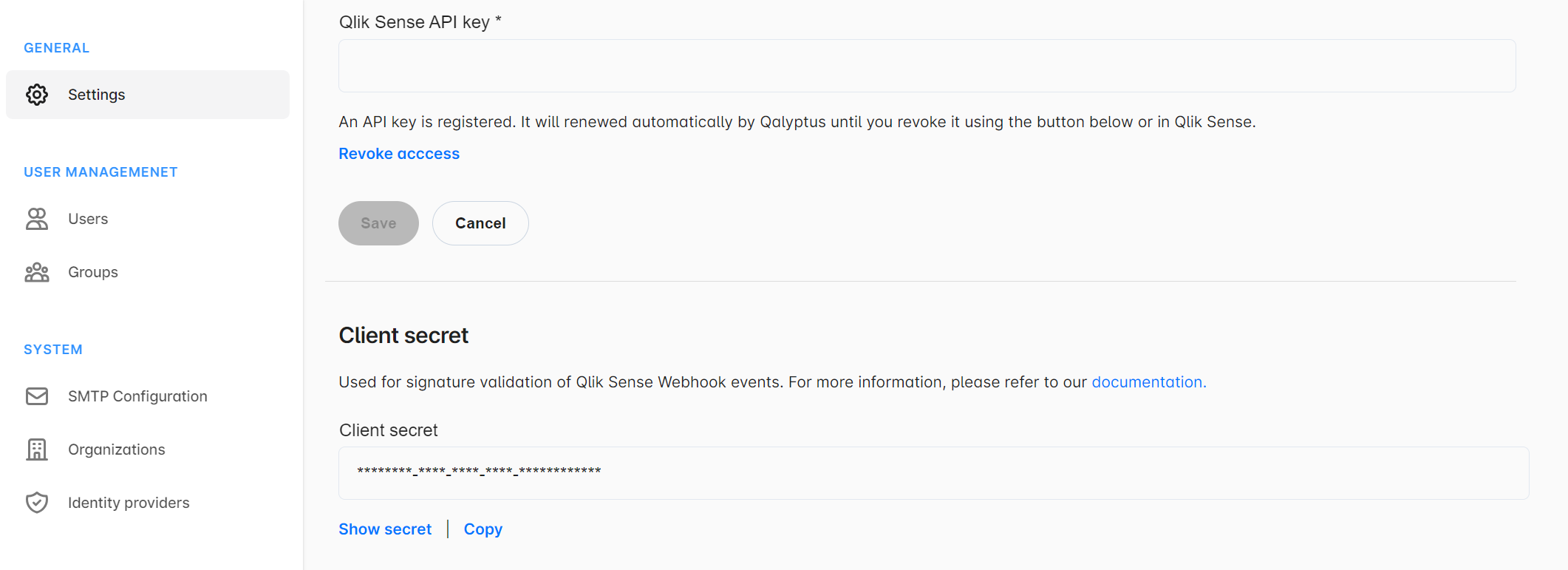Click the Settings gear icon
The width and height of the screenshot is (1568, 570).
click(36, 94)
